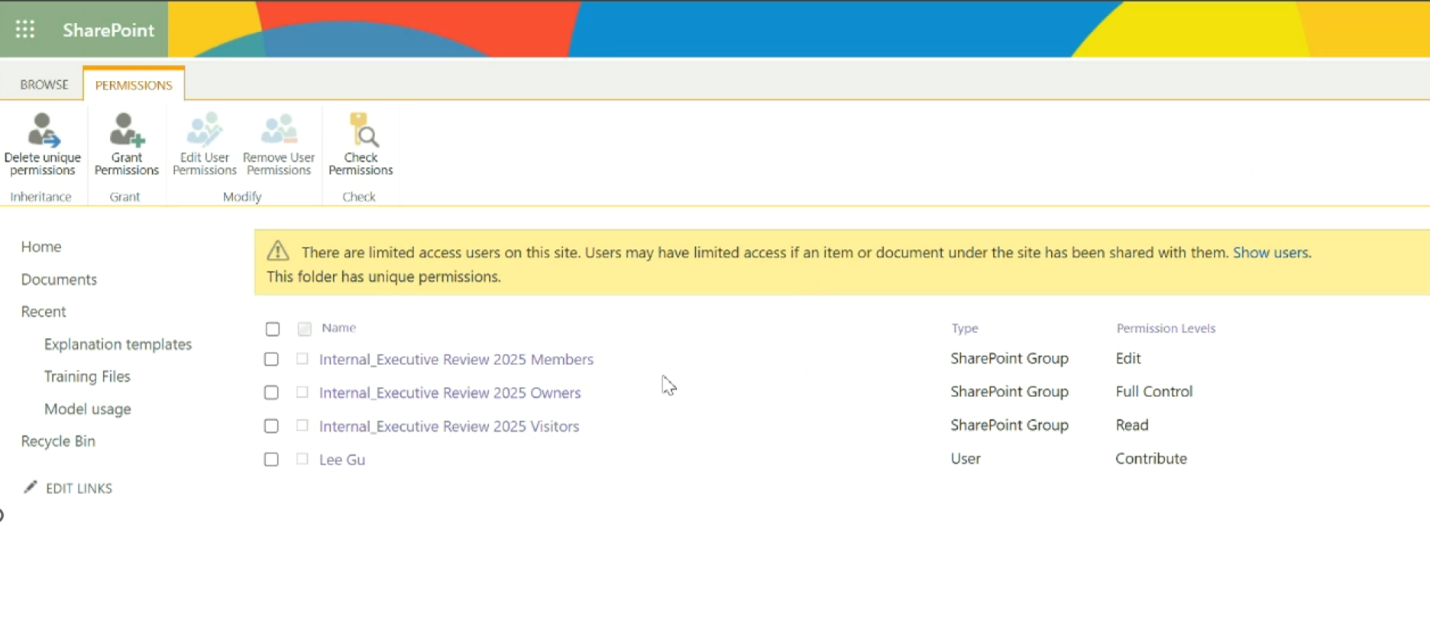
Task: Click the pencil icon next to EDIT LINKS
Action: coord(30,487)
